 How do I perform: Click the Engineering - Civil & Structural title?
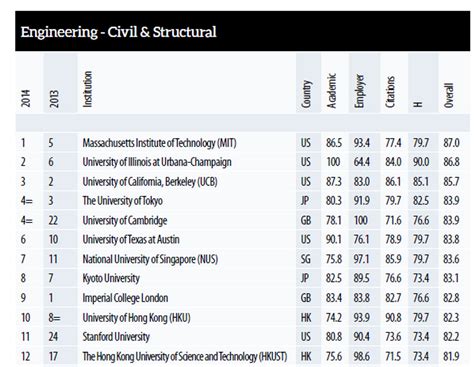[x=118, y=32]
